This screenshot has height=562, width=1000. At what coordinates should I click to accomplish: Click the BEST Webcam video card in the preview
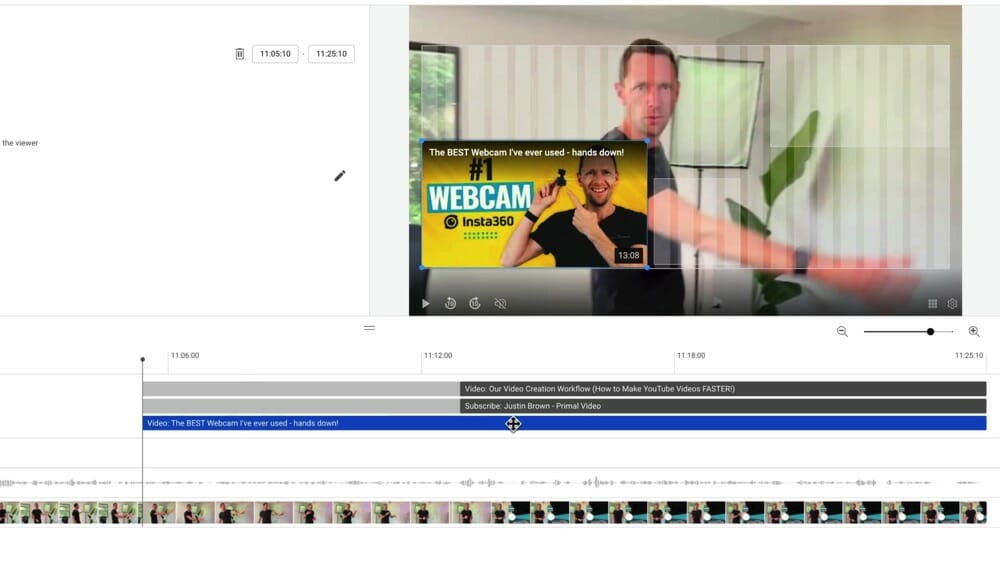(x=534, y=204)
